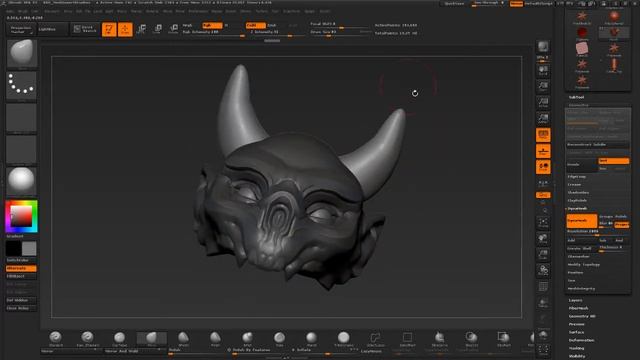Click the AAHalf icon on right shelf

point(543,119)
